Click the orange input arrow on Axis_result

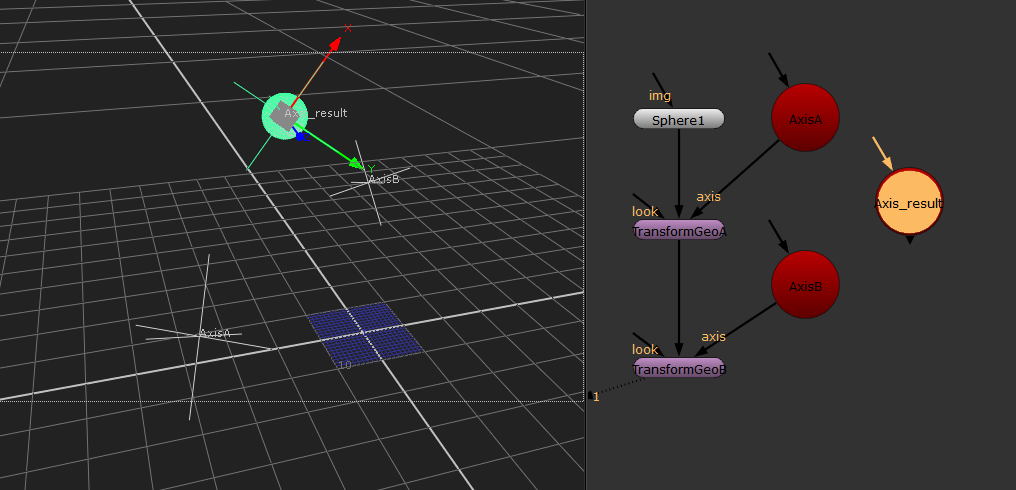[881, 153]
